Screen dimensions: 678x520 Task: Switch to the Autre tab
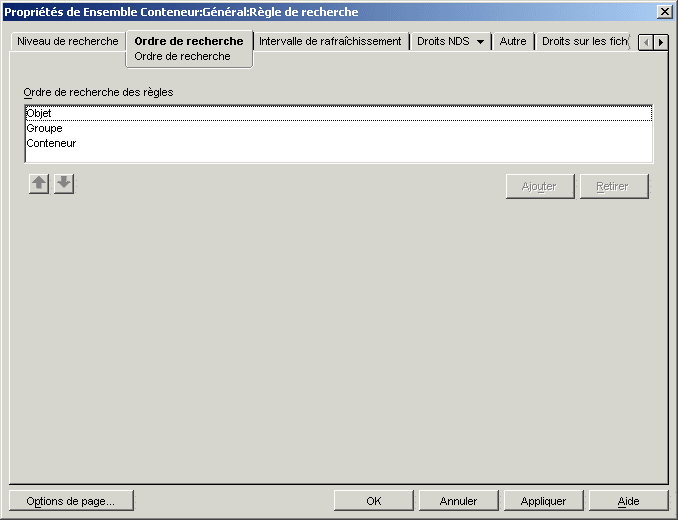(x=513, y=41)
